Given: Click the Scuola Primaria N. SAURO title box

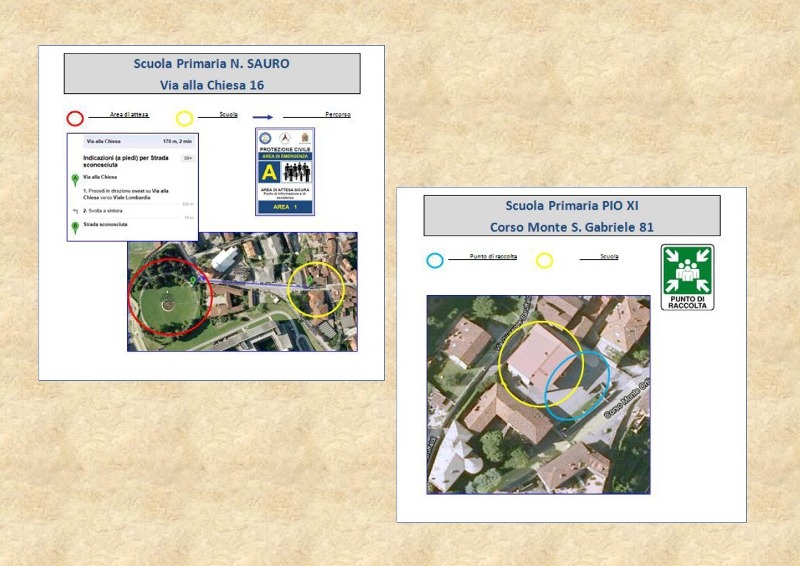Looking at the screenshot, I should click(x=212, y=74).
